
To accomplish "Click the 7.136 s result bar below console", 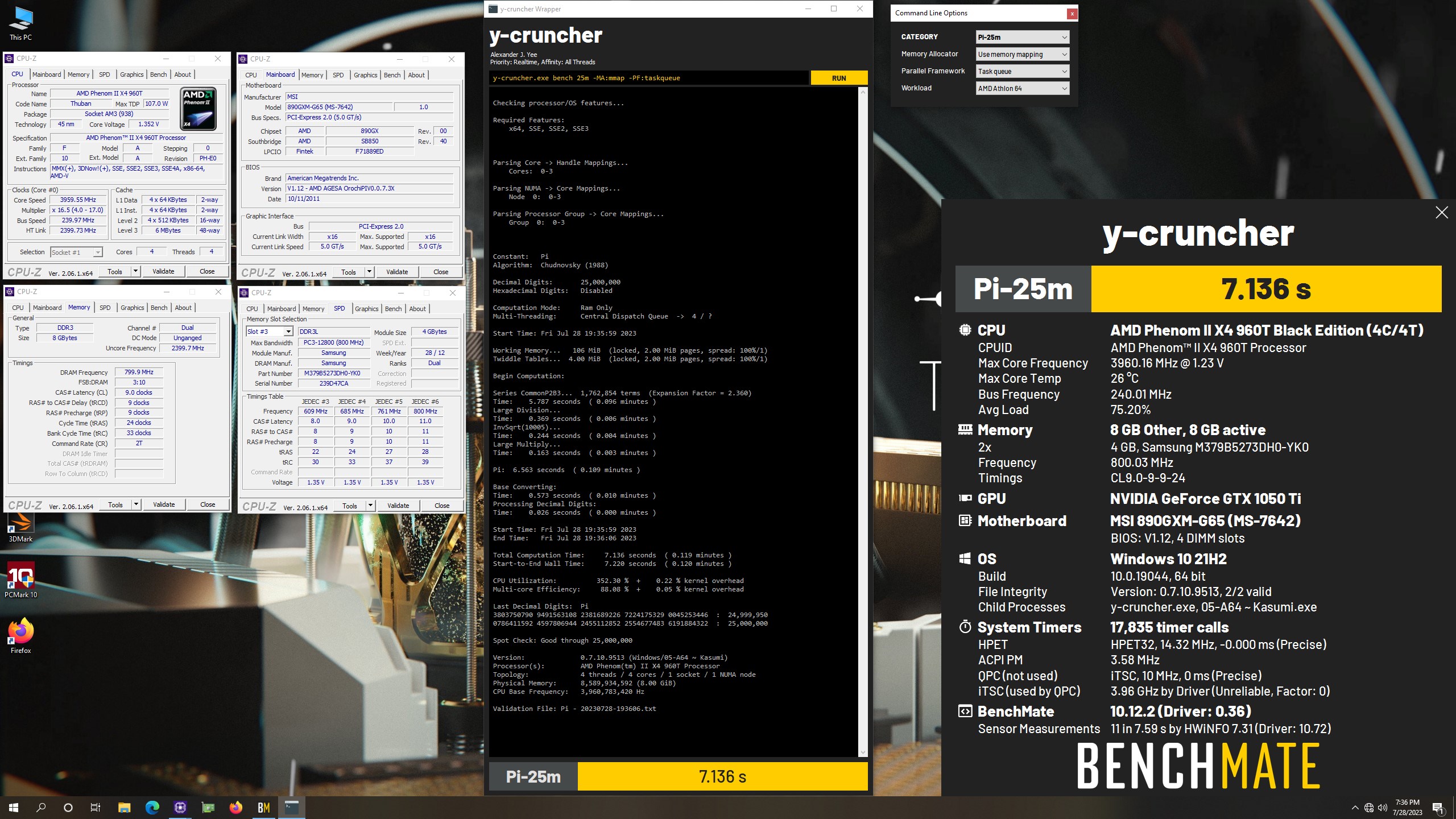I will [x=722, y=776].
